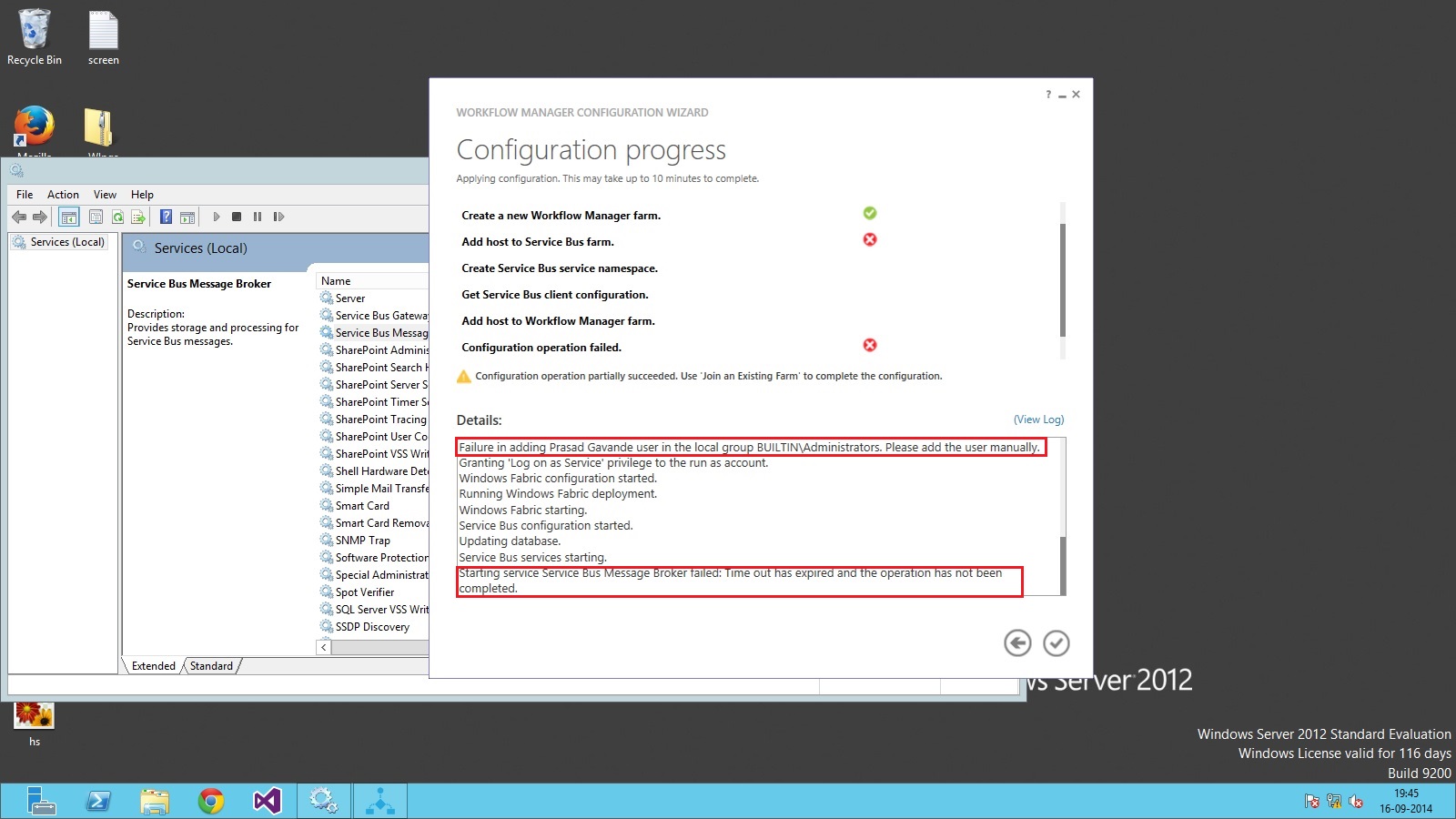Select Services (Local) tree node

[60, 242]
